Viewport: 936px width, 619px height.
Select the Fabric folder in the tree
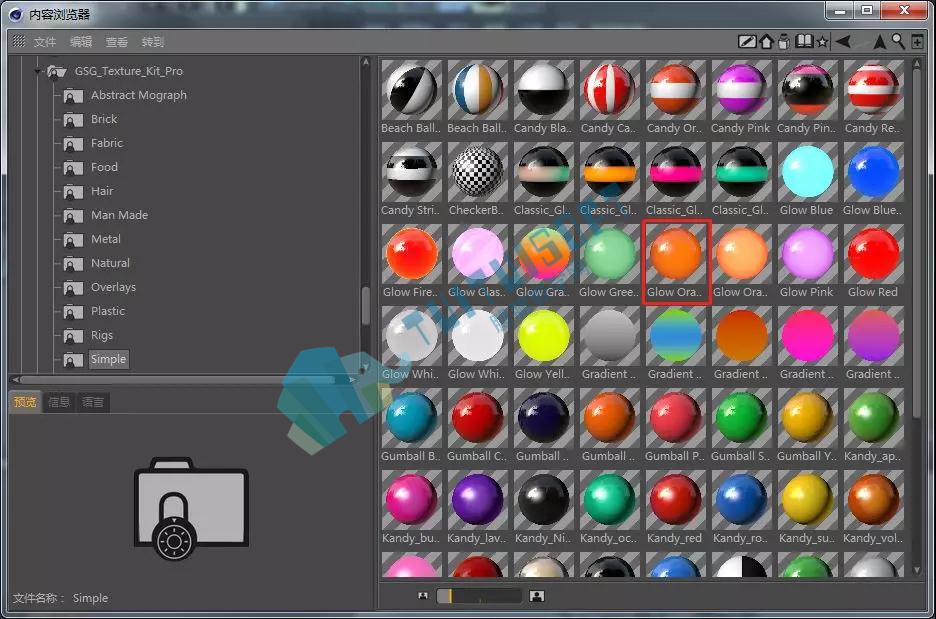tap(107, 143)
